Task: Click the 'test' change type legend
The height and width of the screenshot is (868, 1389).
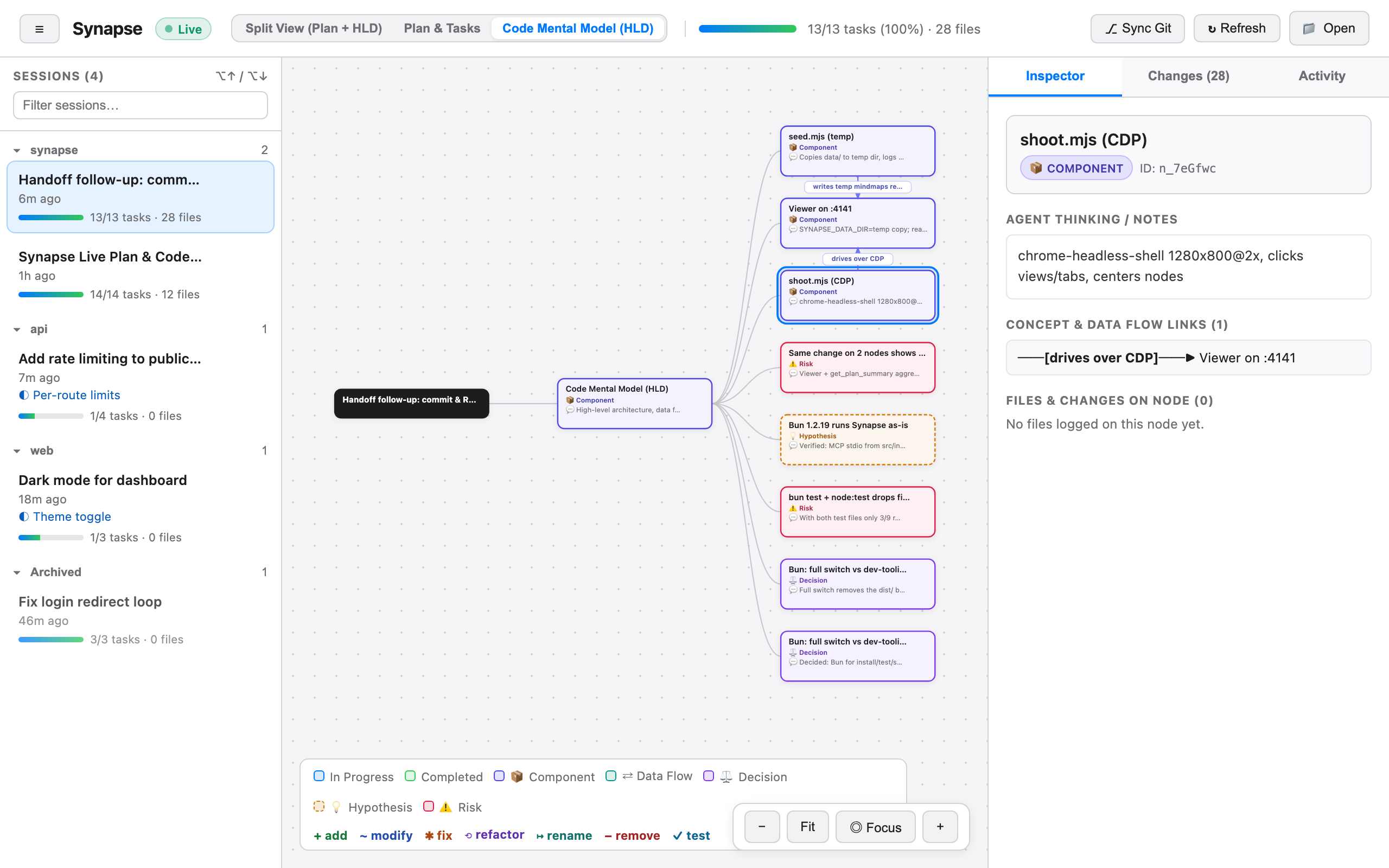Action: (692, 836)
